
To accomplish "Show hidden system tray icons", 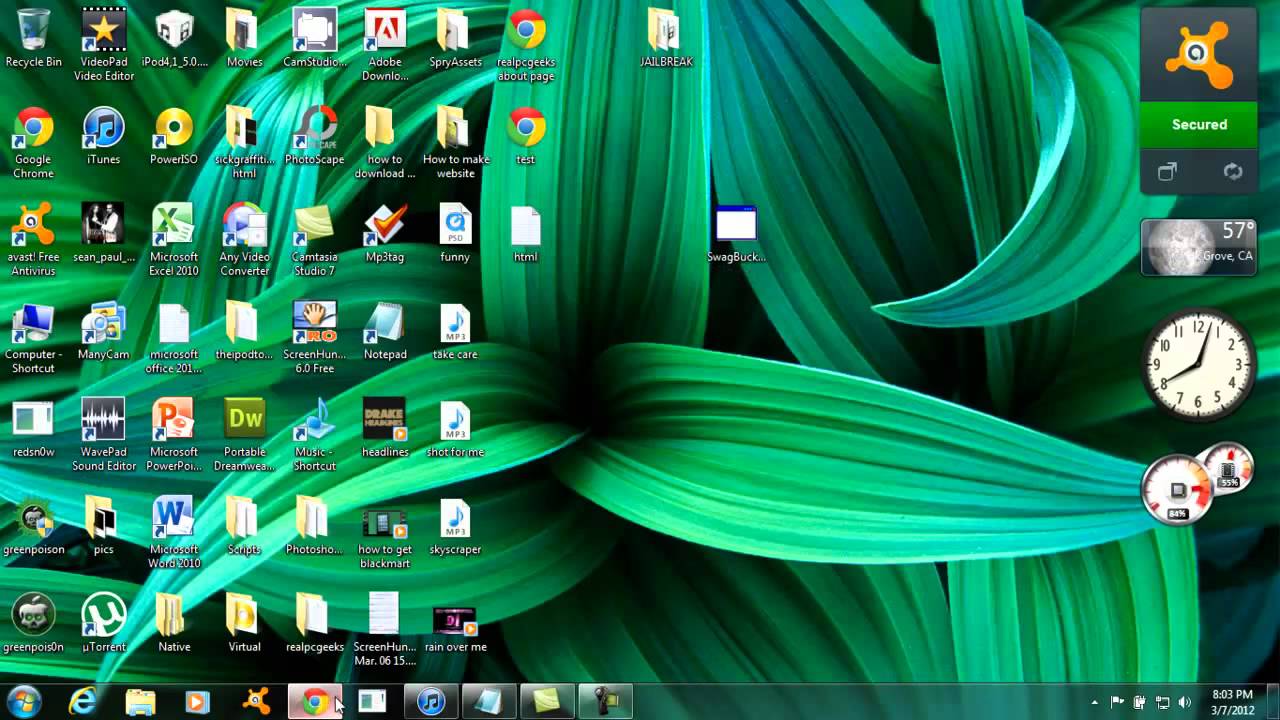I will 1095,702.
